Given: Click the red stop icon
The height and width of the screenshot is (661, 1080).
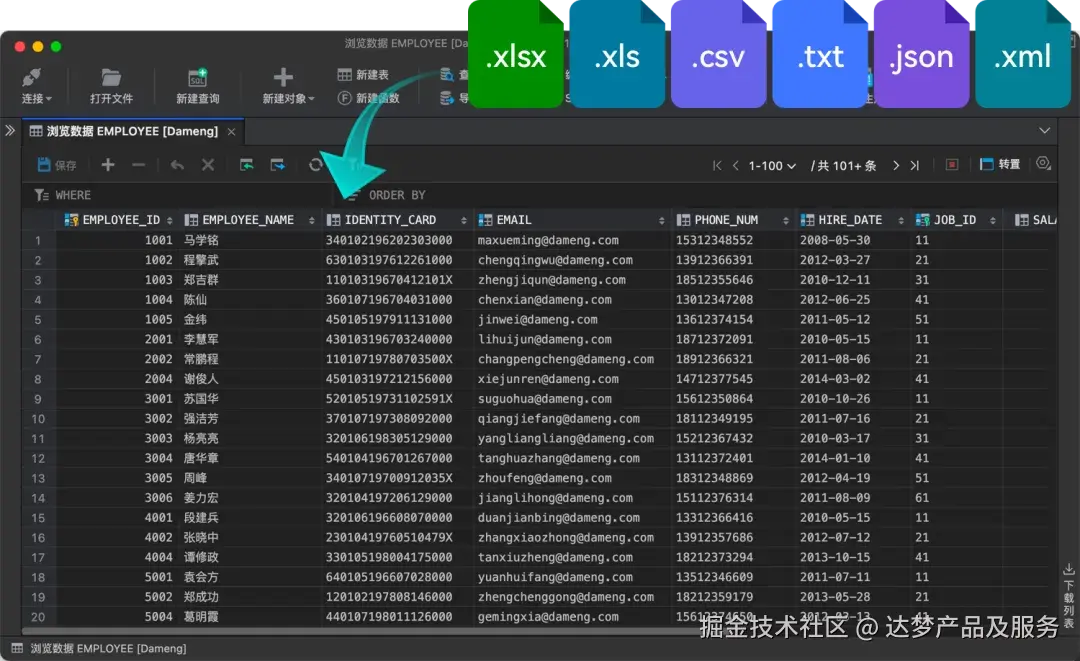Looking at the screenshot, I should click(x=952, y=165).
